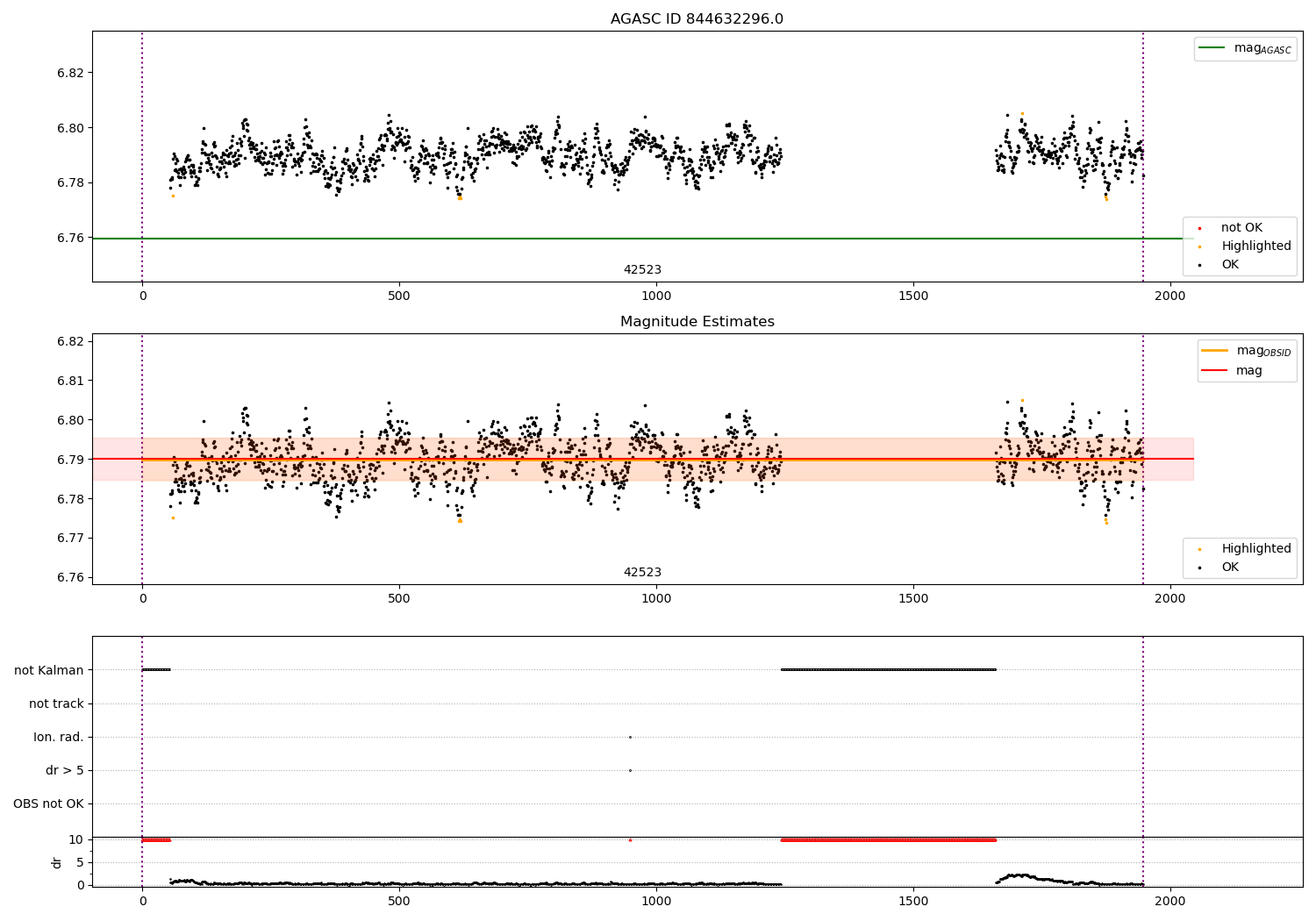The image size is (1316, 921).
Task: Click the OBS not OK axis label
Action: (48, 803)
